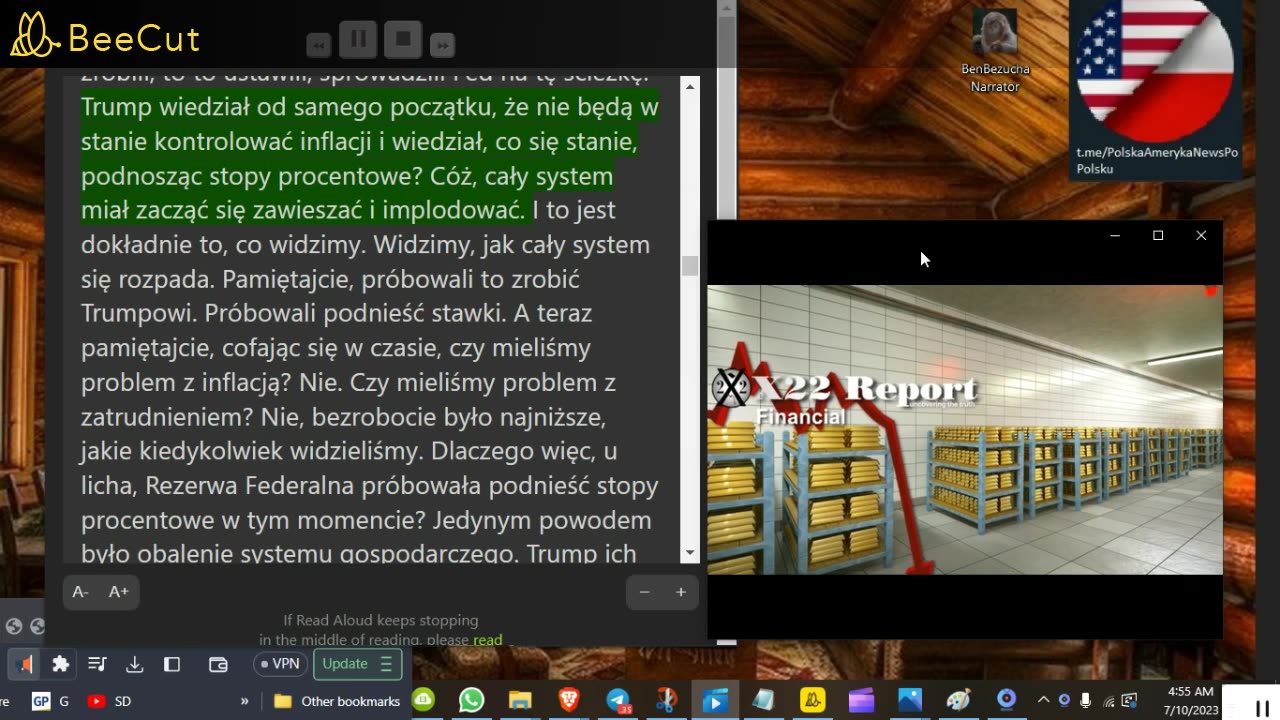The image size is (1280, 720).
Task: Open the YouTube SD bookmark
Action: [110, 701]
